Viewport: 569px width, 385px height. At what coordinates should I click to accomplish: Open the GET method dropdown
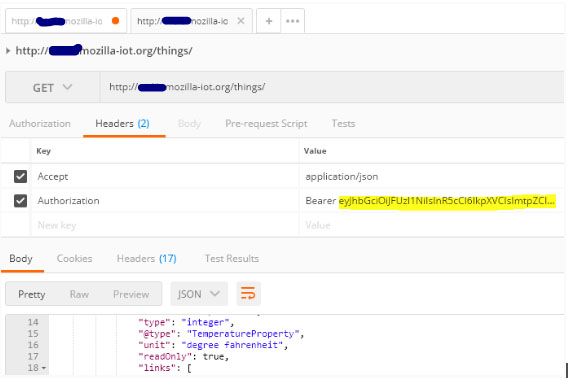click(x=52, y=87)
